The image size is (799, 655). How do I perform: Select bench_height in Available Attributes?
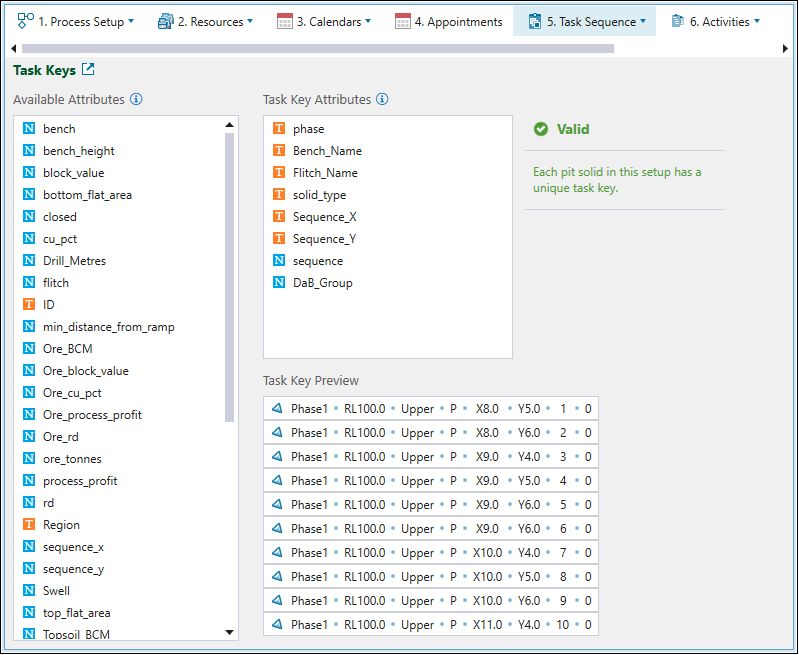[x=78, y=151]
